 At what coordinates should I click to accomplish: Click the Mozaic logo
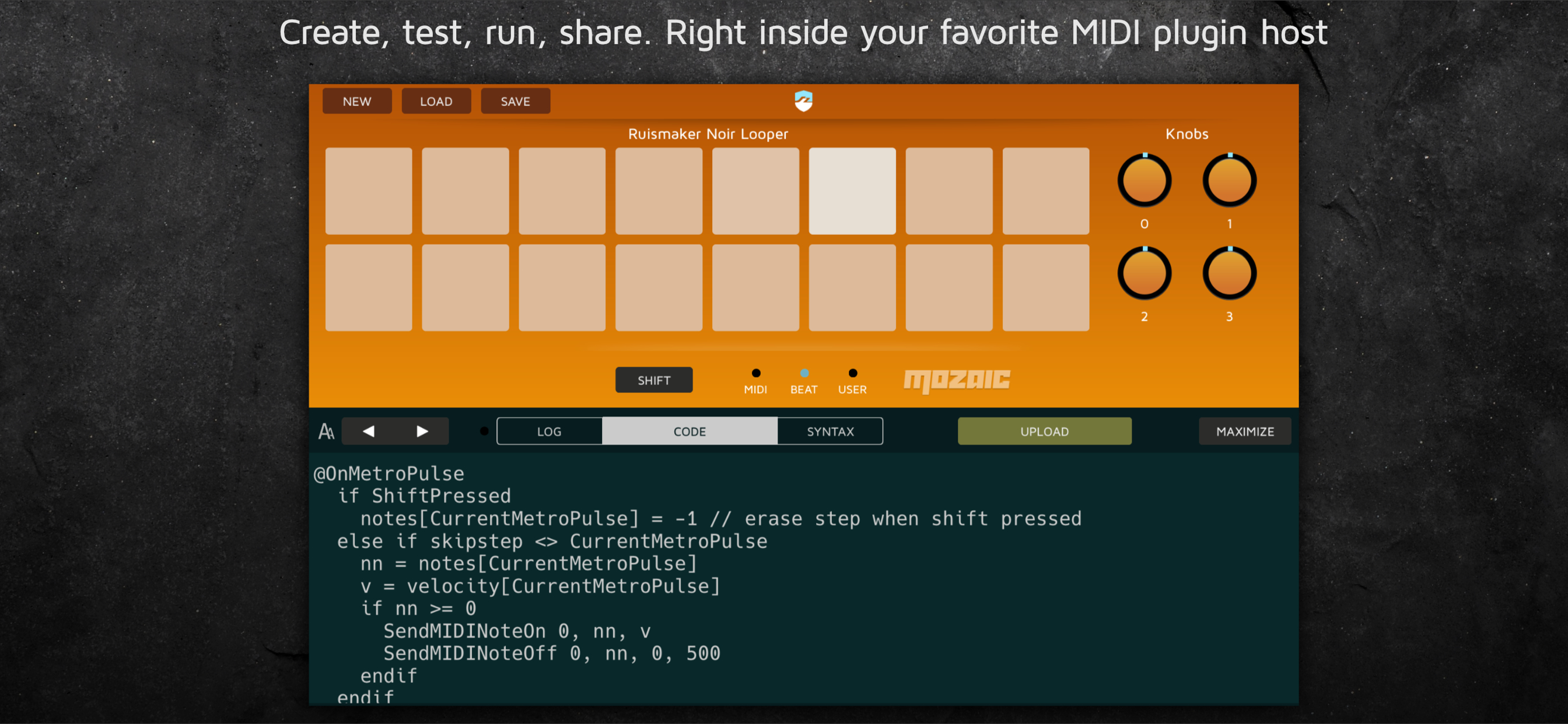[956, 380]
